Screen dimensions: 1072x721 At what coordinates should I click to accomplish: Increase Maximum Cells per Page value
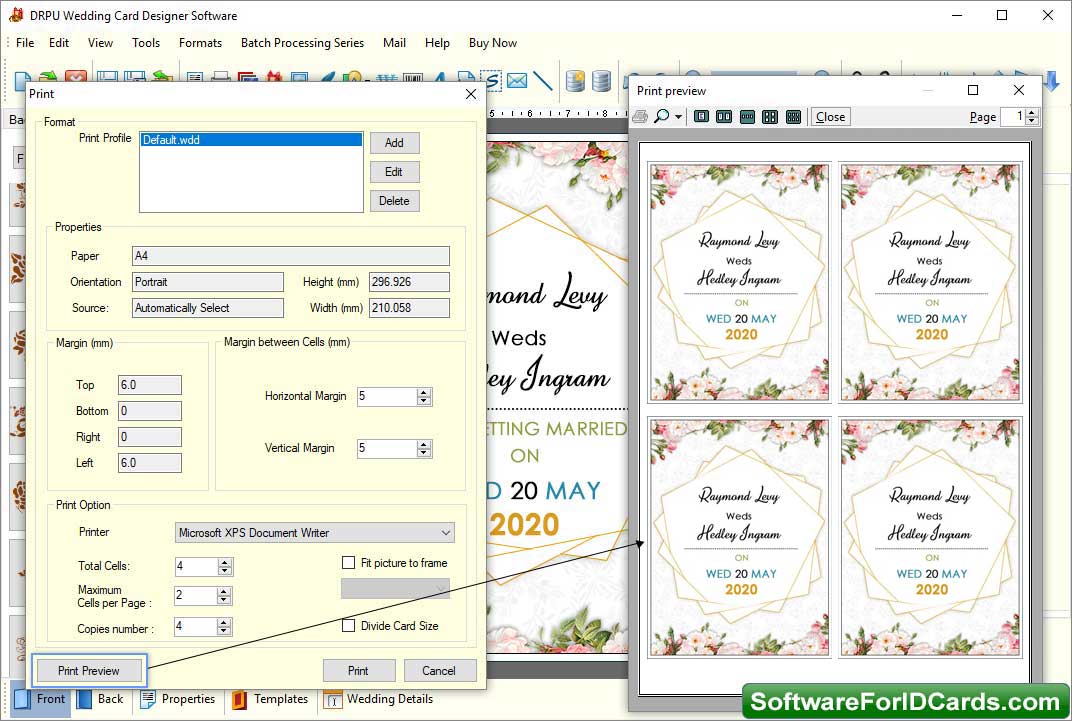(x=224, y=592)
